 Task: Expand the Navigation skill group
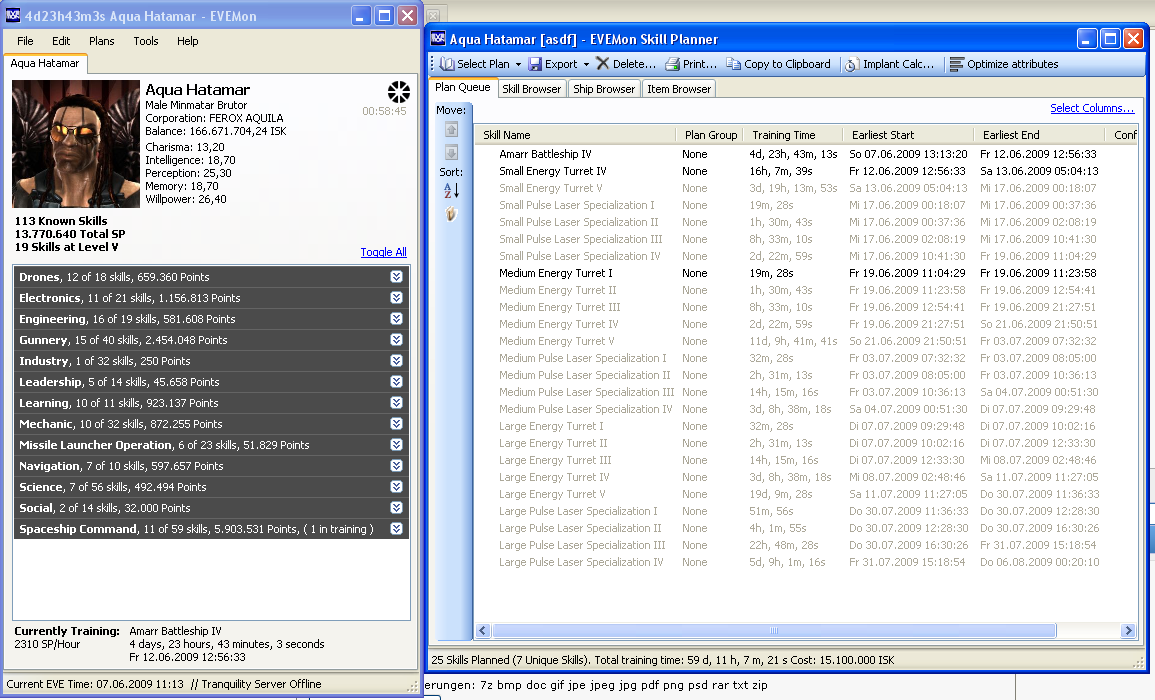[396, 466]
